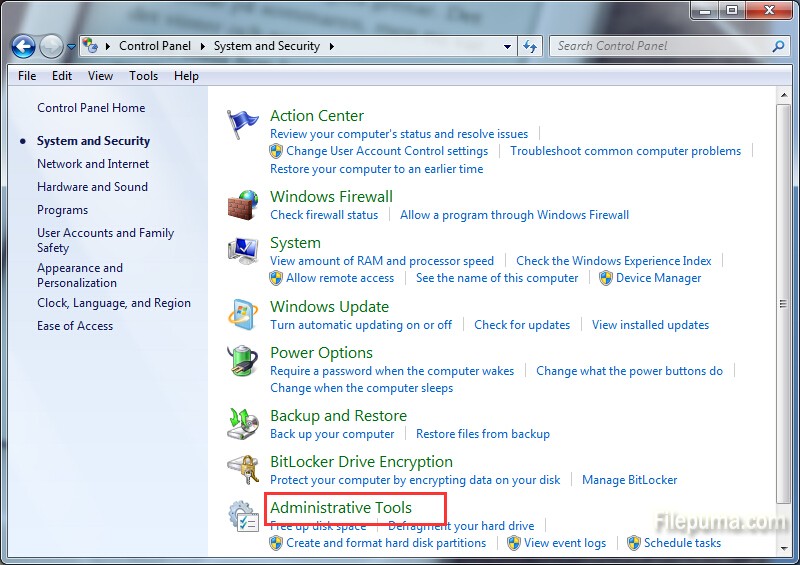Select Network and Internet in the sidebar
This screenshot has width=800, height=565.
pyautogui.click(x=93, y=164)
